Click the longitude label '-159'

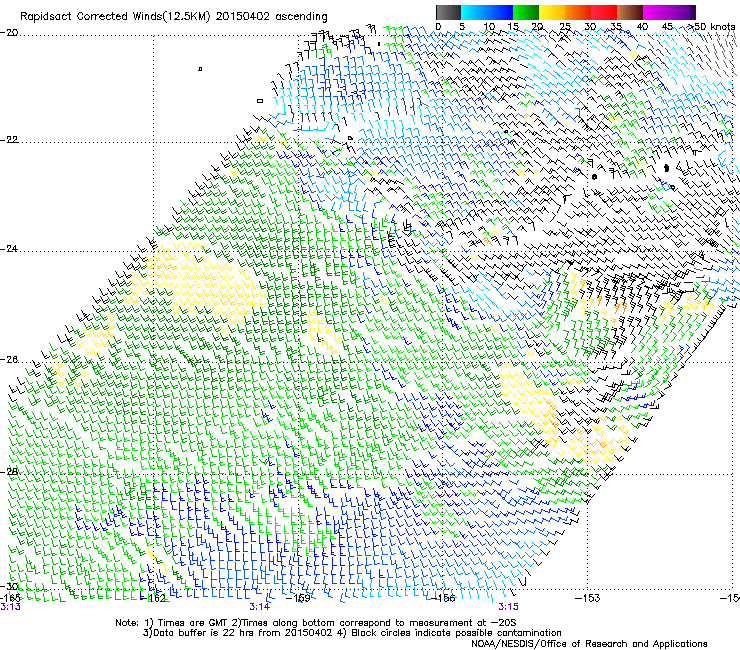click(298, 598)
